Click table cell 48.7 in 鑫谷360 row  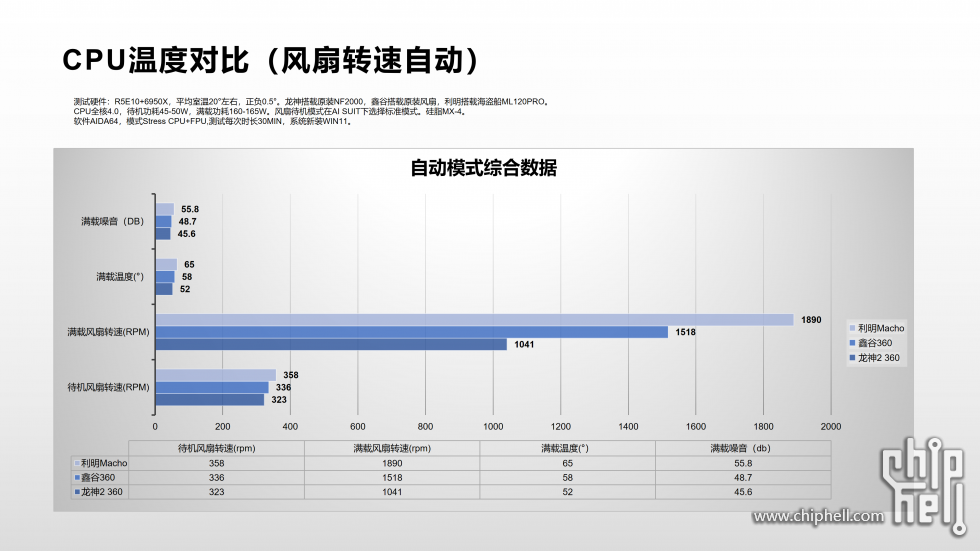(x=743, y=477)
